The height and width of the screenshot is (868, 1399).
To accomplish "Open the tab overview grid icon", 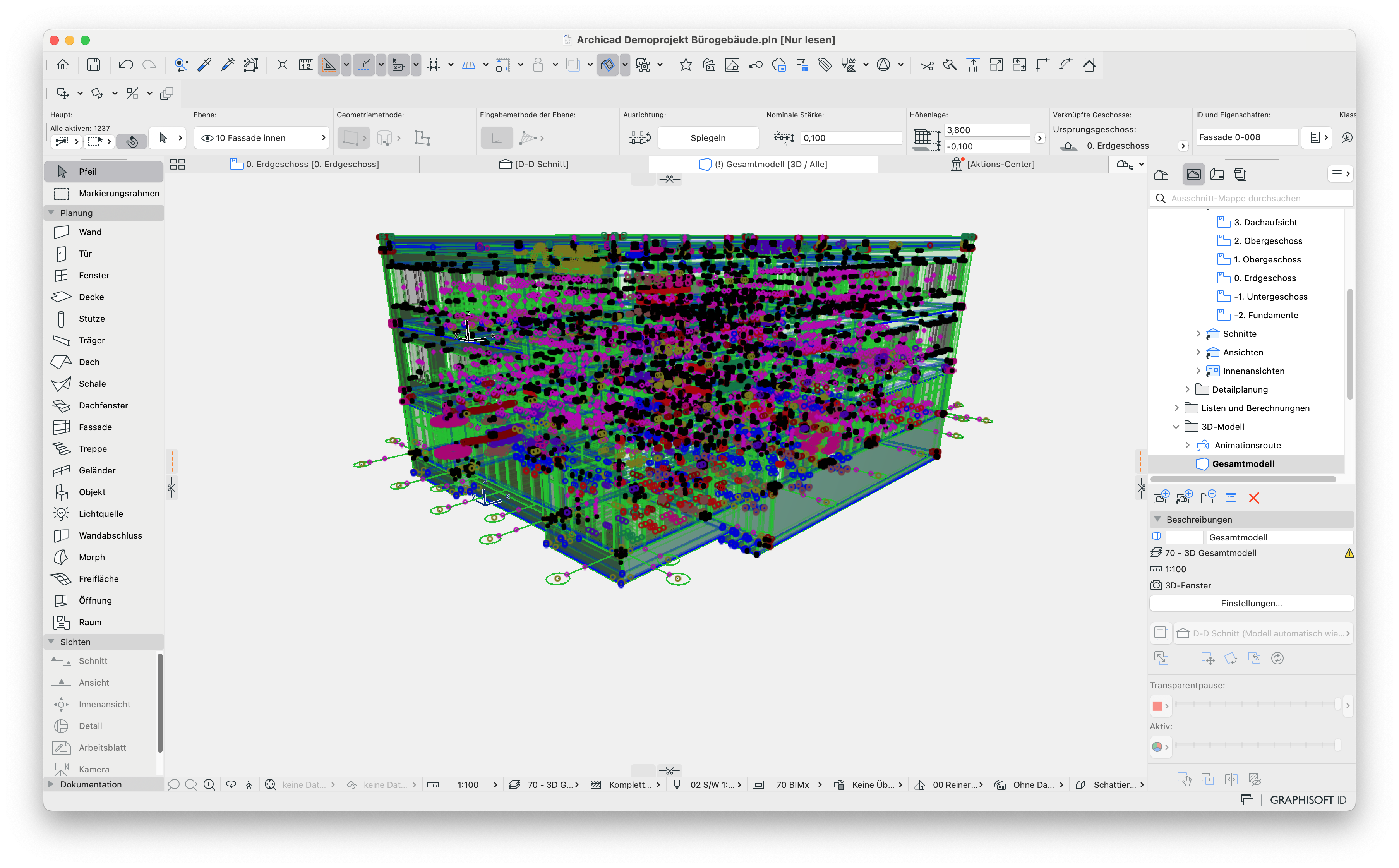I will pyautogui.click(x=177, y=164).
